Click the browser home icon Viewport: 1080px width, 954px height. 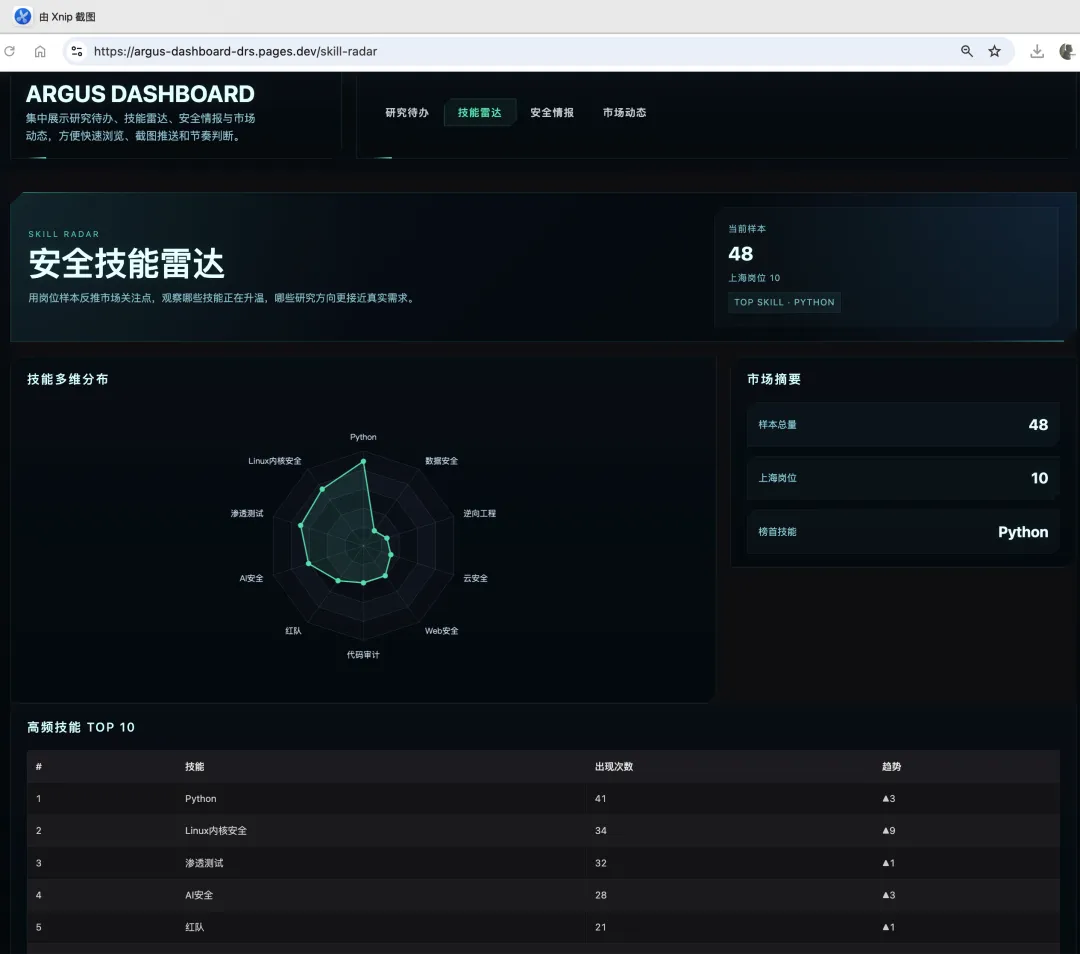click(x=40, y=51)
